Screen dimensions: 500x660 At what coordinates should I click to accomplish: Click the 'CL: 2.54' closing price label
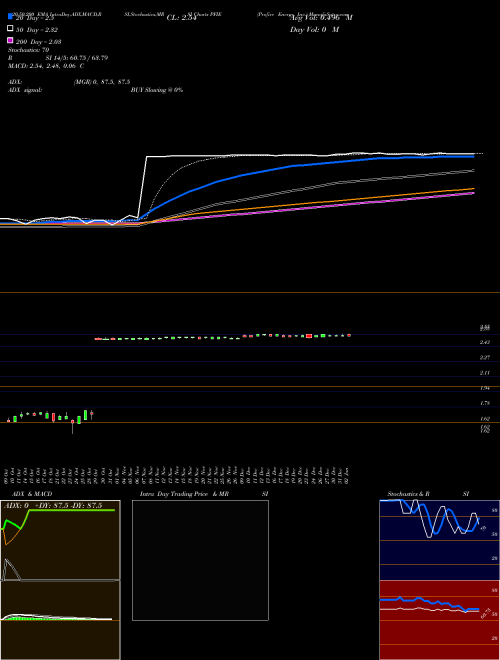(182, 18)
